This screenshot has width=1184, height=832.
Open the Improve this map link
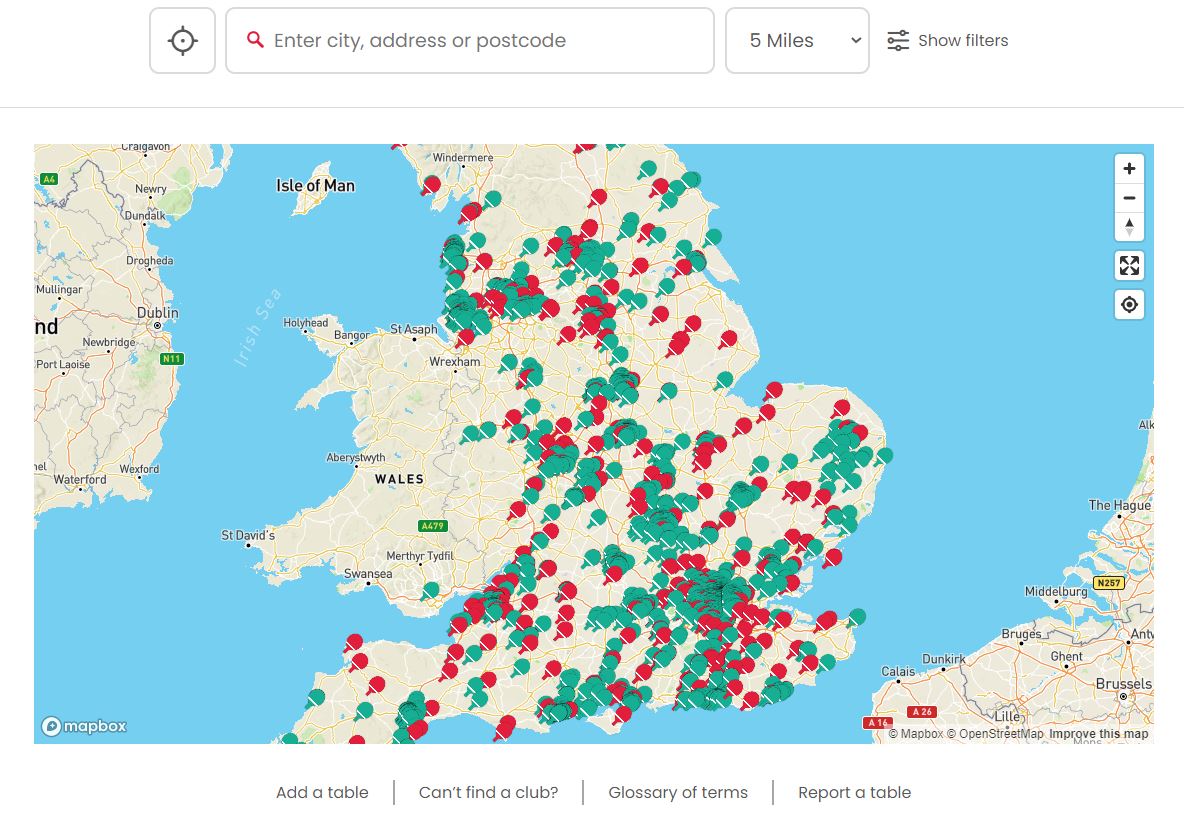tap(1099, 734)
